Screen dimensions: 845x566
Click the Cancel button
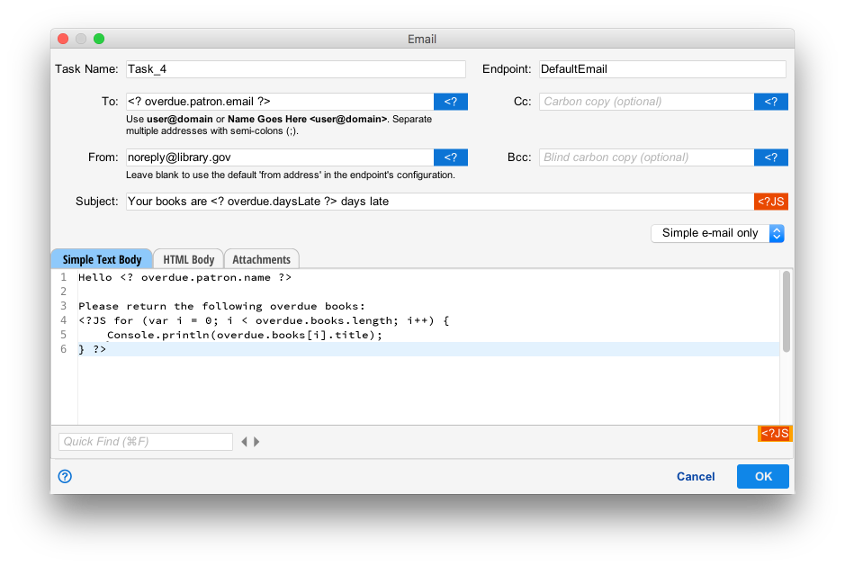click(x=695, y=477)
